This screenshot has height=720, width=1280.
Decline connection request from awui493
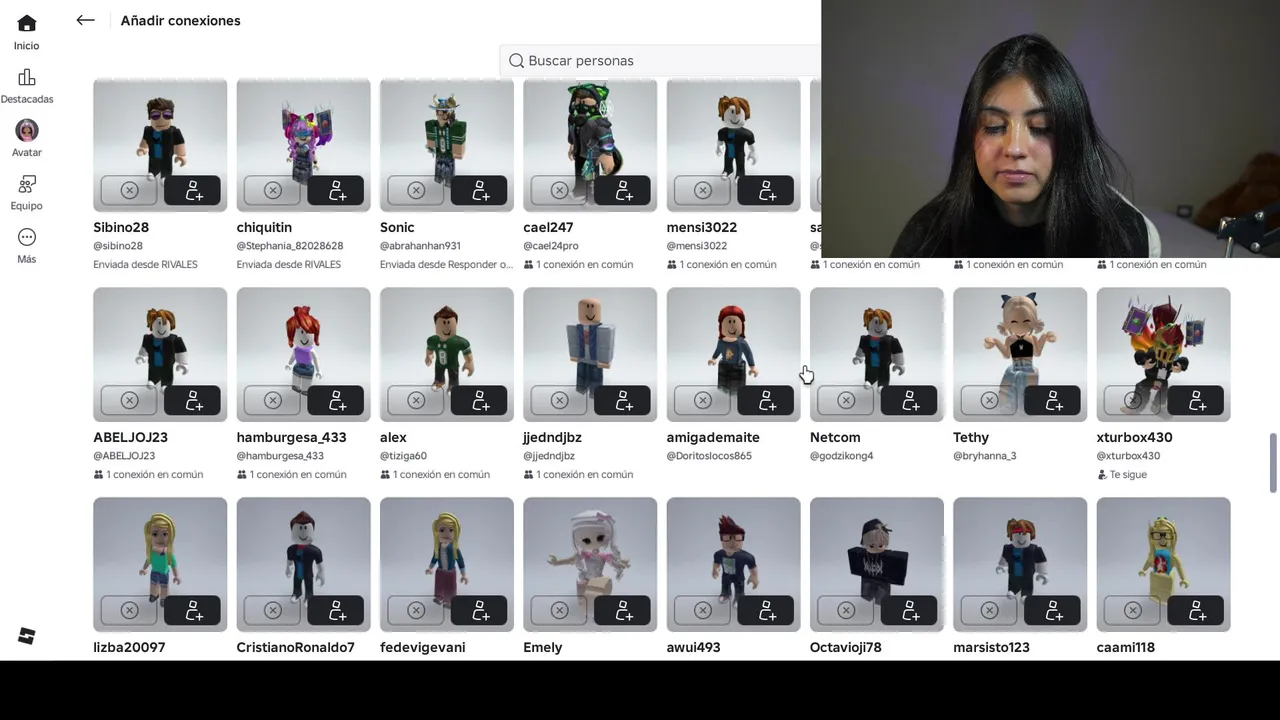702,610
